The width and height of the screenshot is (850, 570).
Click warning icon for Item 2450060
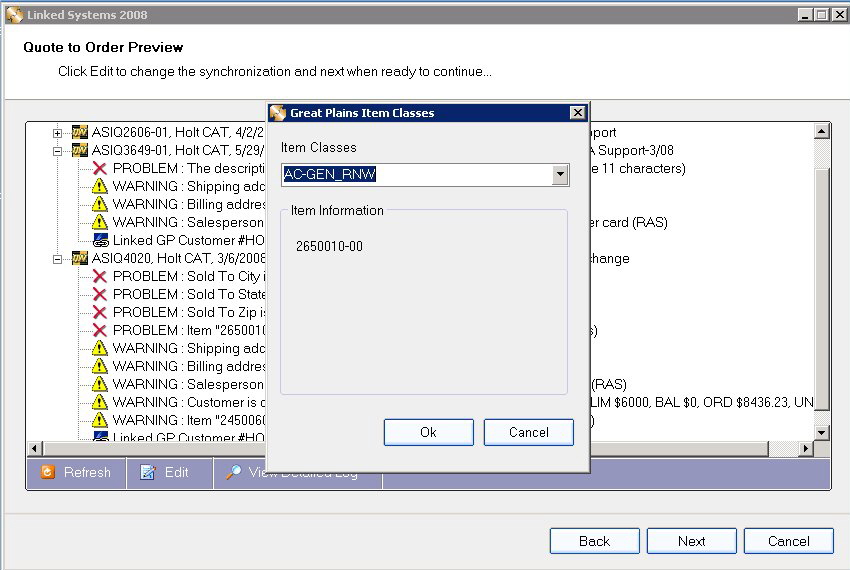coord(100,420)
